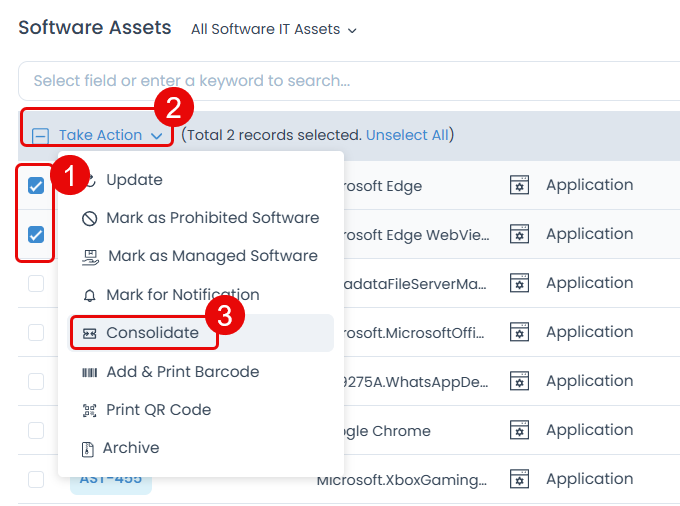The width and height of the screenshot is (680, 506).
Task: Click the Mark as Managed Software icon
Action: click(x=90, y=256)
